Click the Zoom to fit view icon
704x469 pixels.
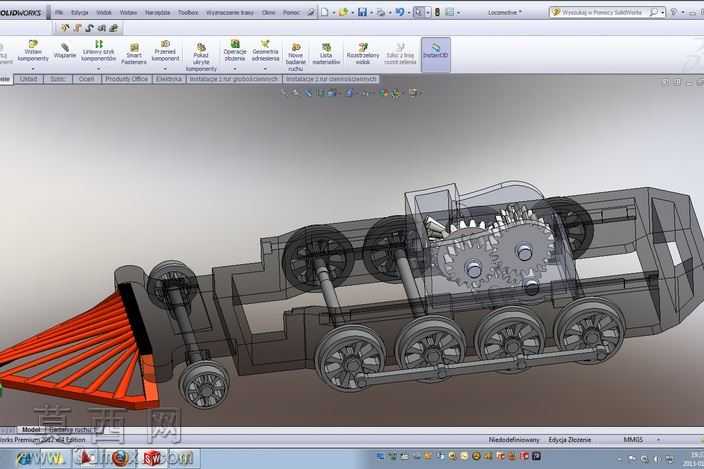[284, 93]
